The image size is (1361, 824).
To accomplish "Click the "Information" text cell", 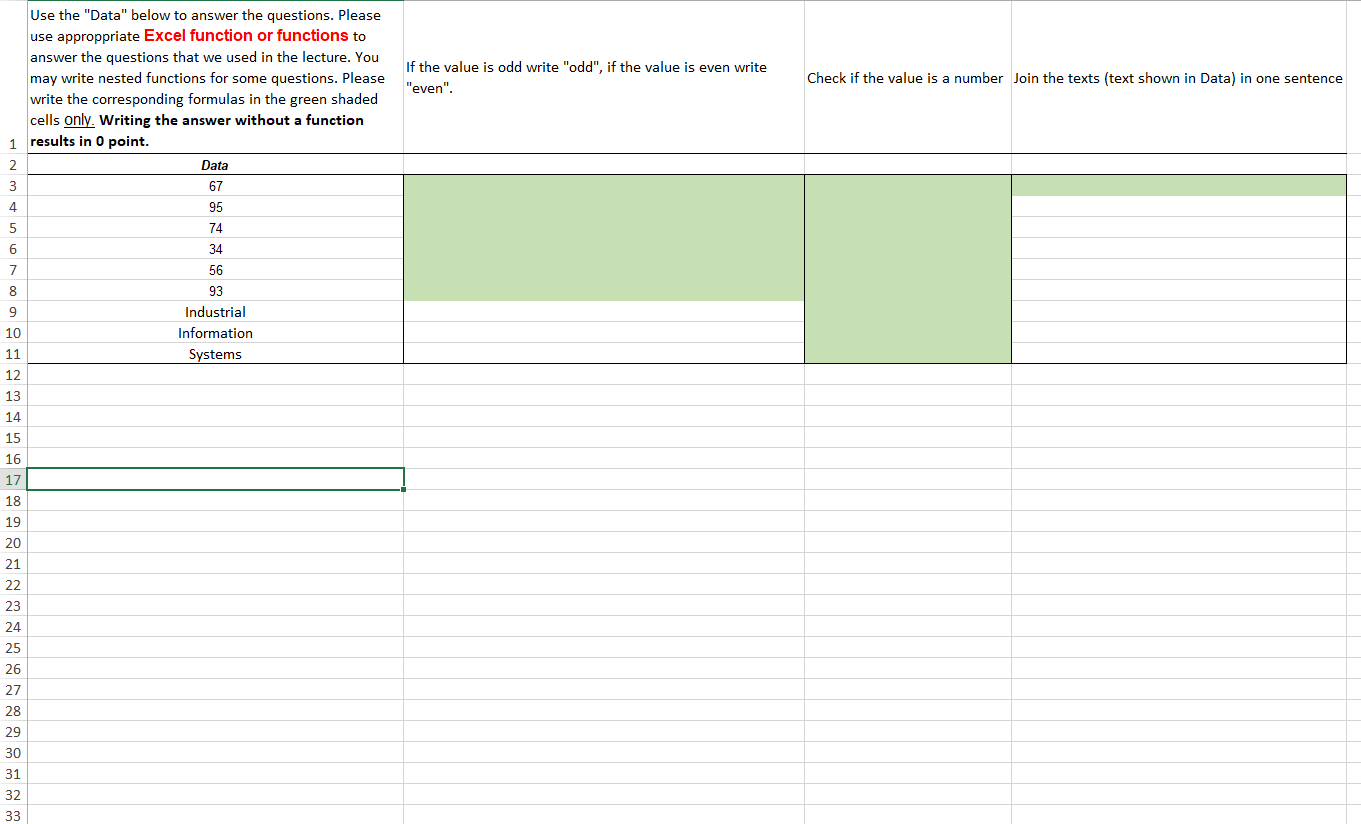I will coord(215,333).
